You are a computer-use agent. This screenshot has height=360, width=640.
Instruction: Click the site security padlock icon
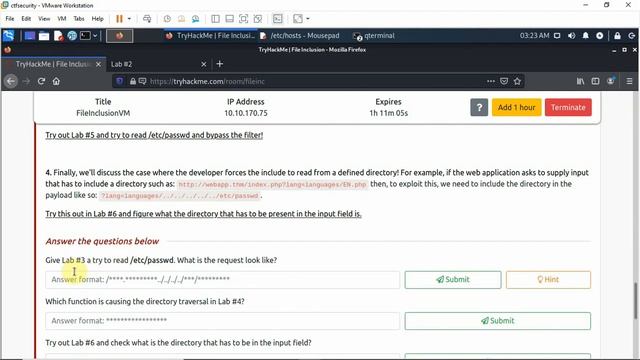133,81
